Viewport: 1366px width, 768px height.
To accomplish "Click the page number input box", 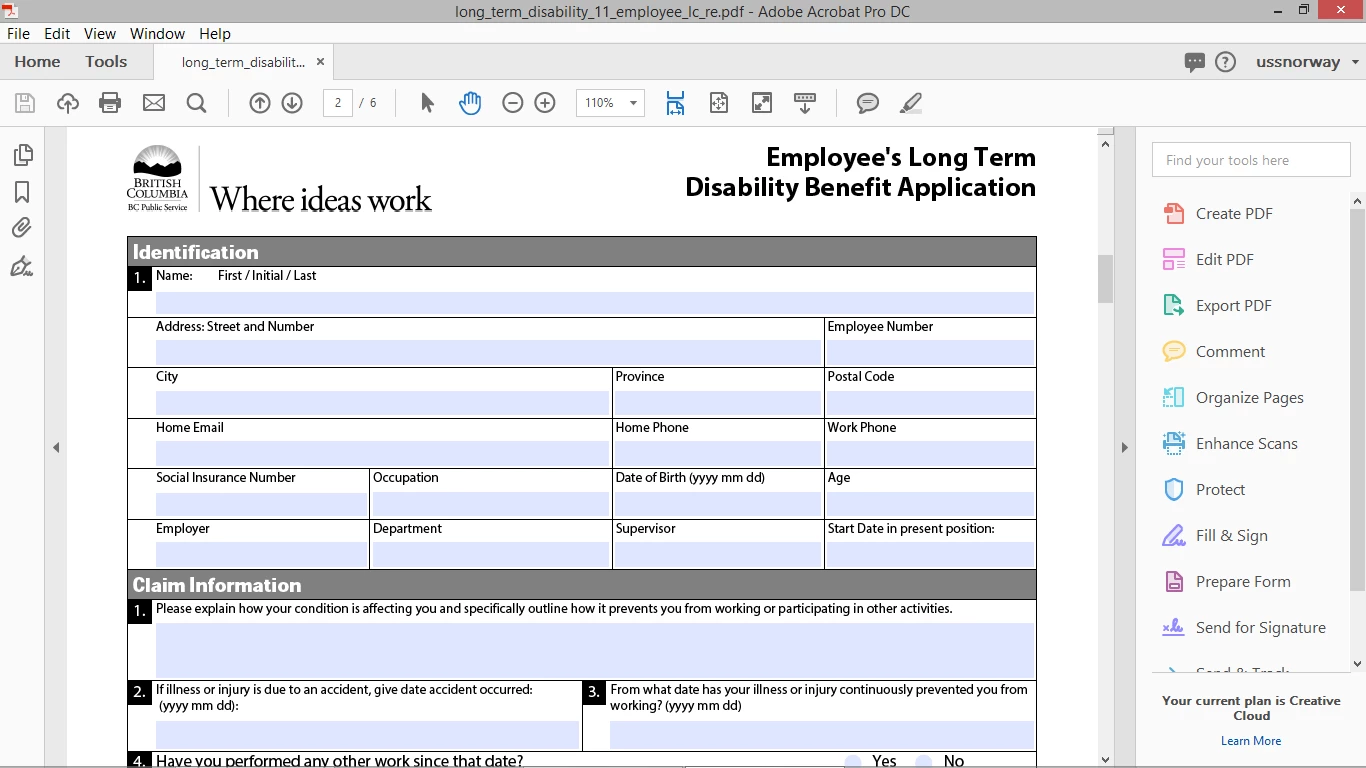I will (338, 103).
